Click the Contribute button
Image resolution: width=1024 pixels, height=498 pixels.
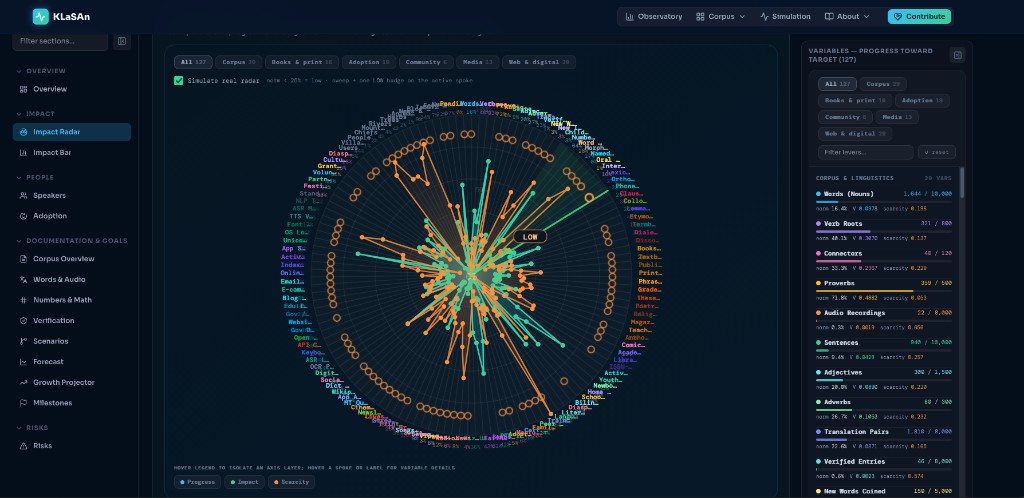919,16
